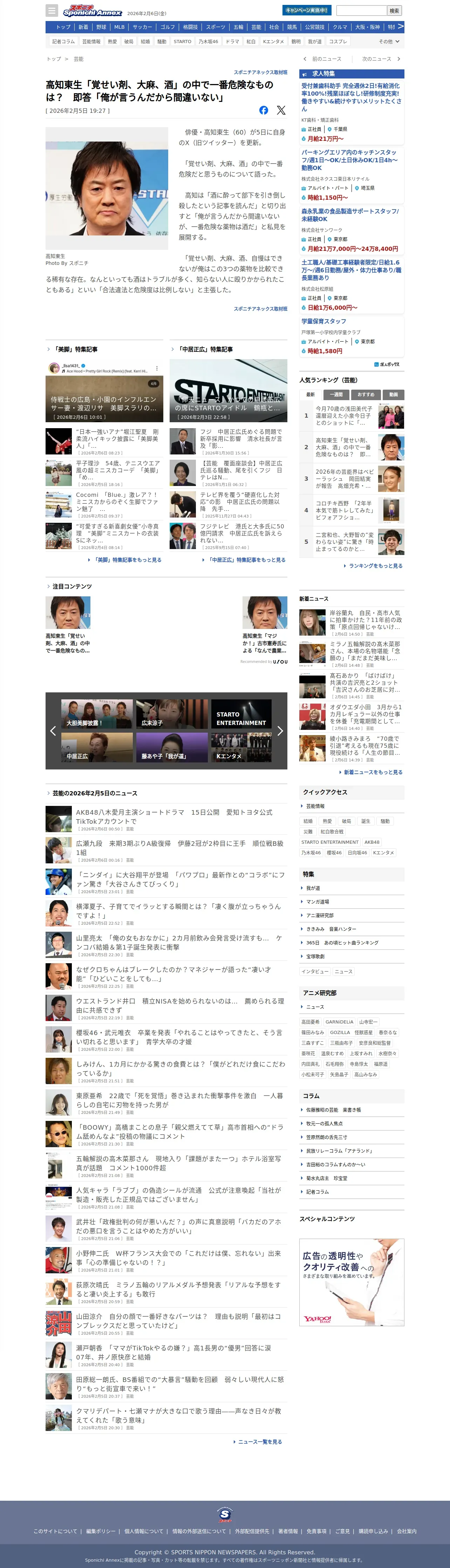This screenshot has height=1568, width=450.
Task: Open 受付兼歯科助手 job listing
Action: point(352,97)
